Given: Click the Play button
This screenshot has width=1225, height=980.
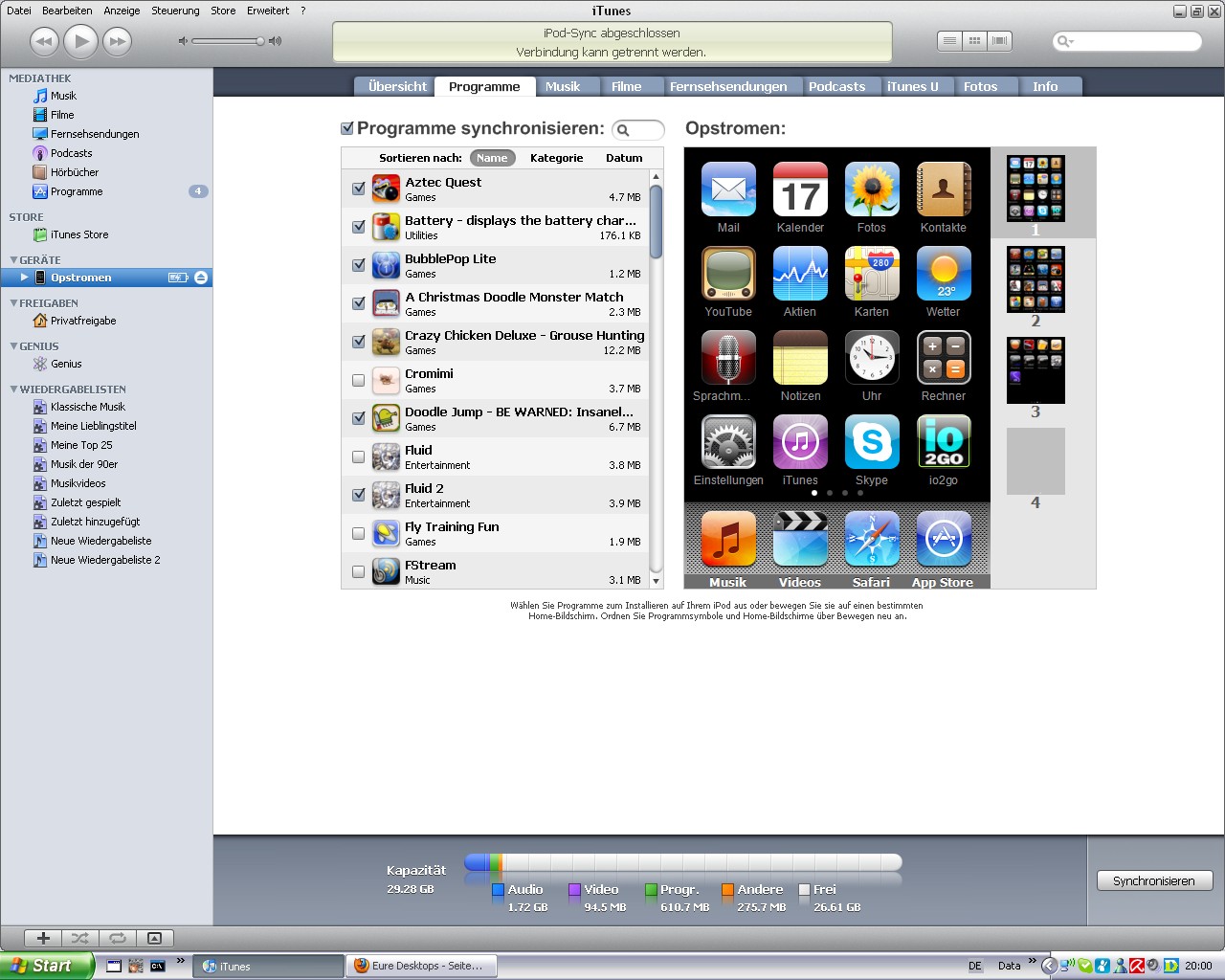Looking at the screenshot, I should click(80, 41).
